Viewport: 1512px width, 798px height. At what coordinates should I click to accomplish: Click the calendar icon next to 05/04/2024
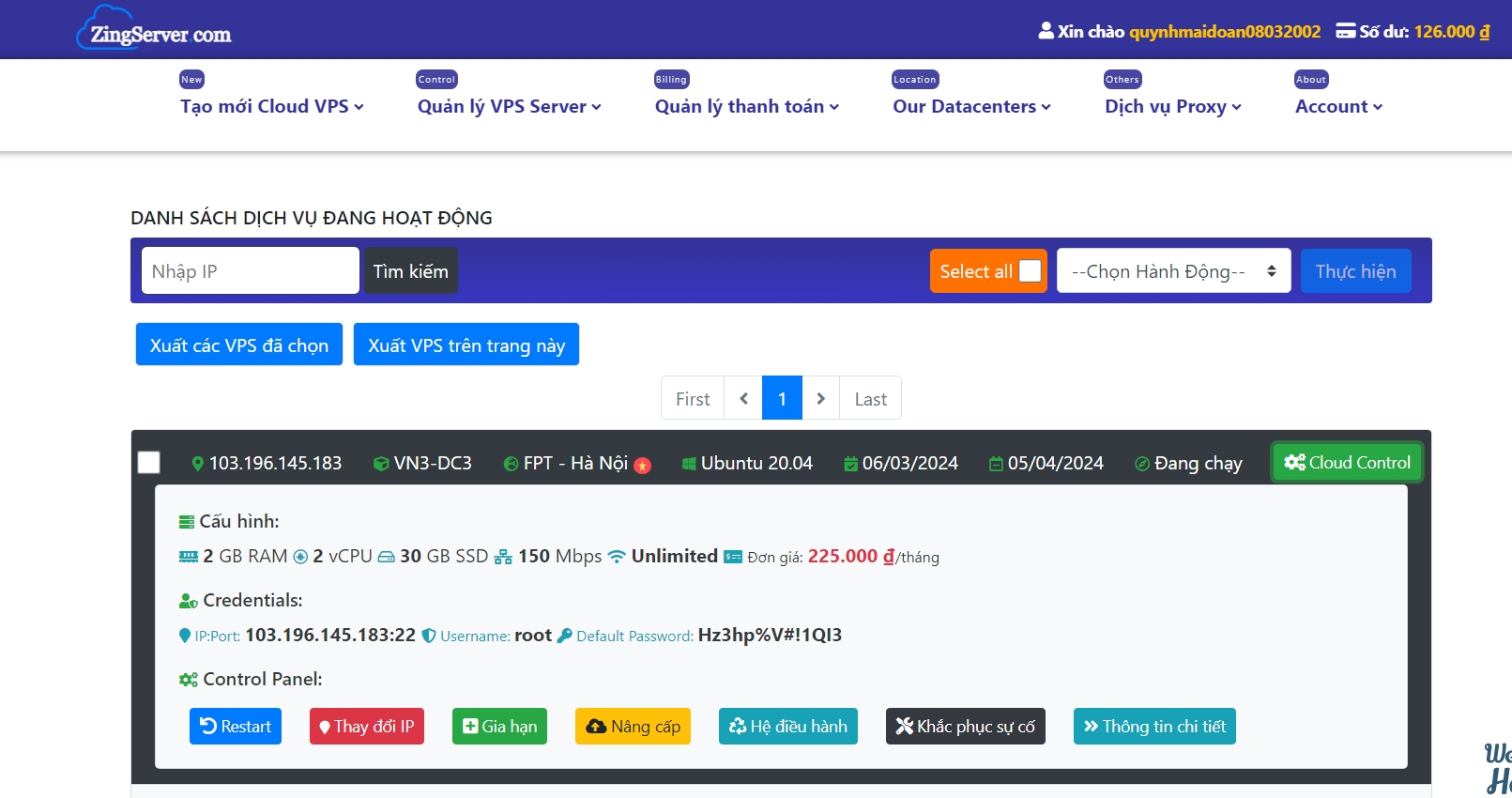(996, 464)
